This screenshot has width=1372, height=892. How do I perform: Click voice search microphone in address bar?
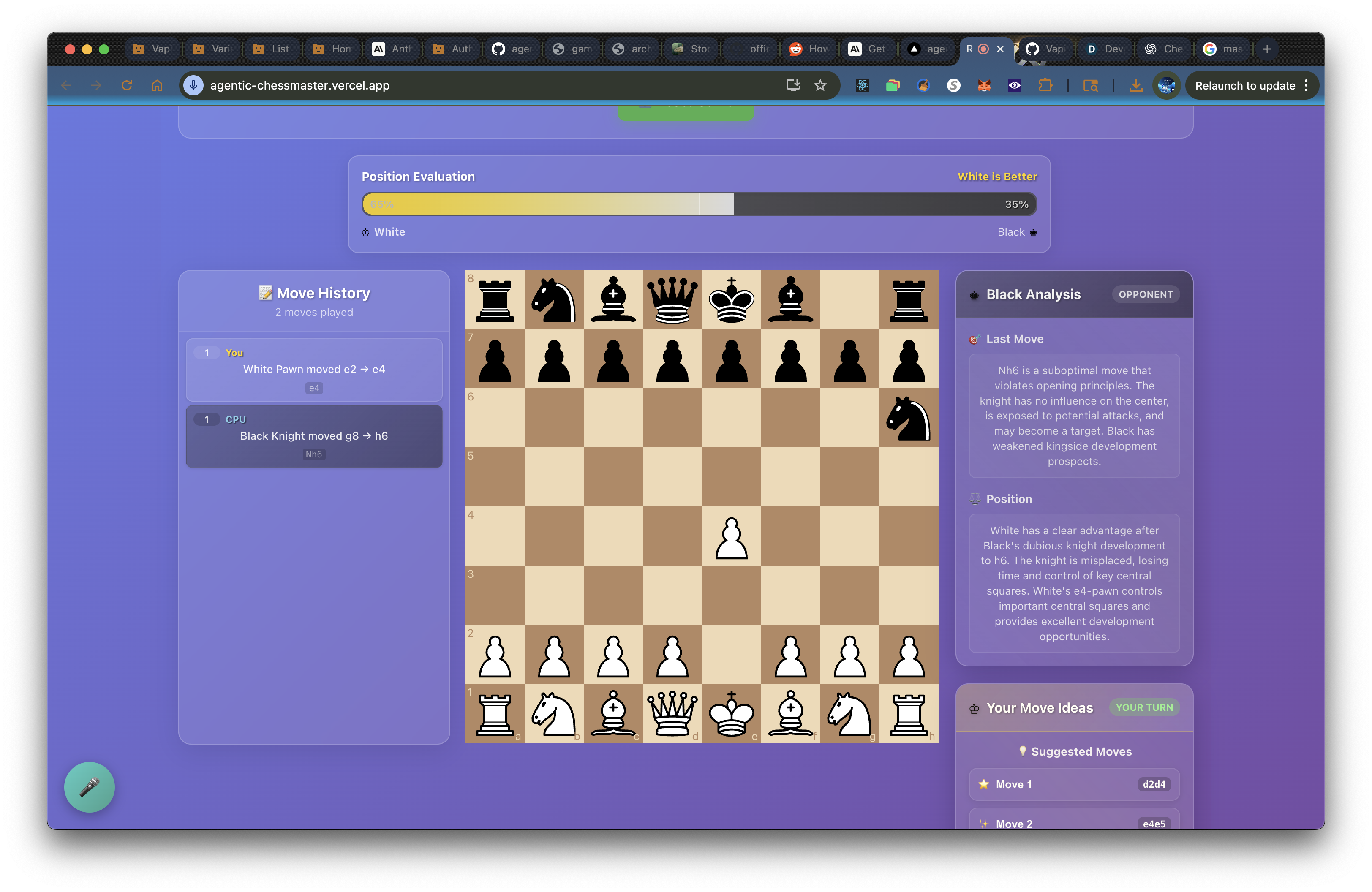coord(194,86)
